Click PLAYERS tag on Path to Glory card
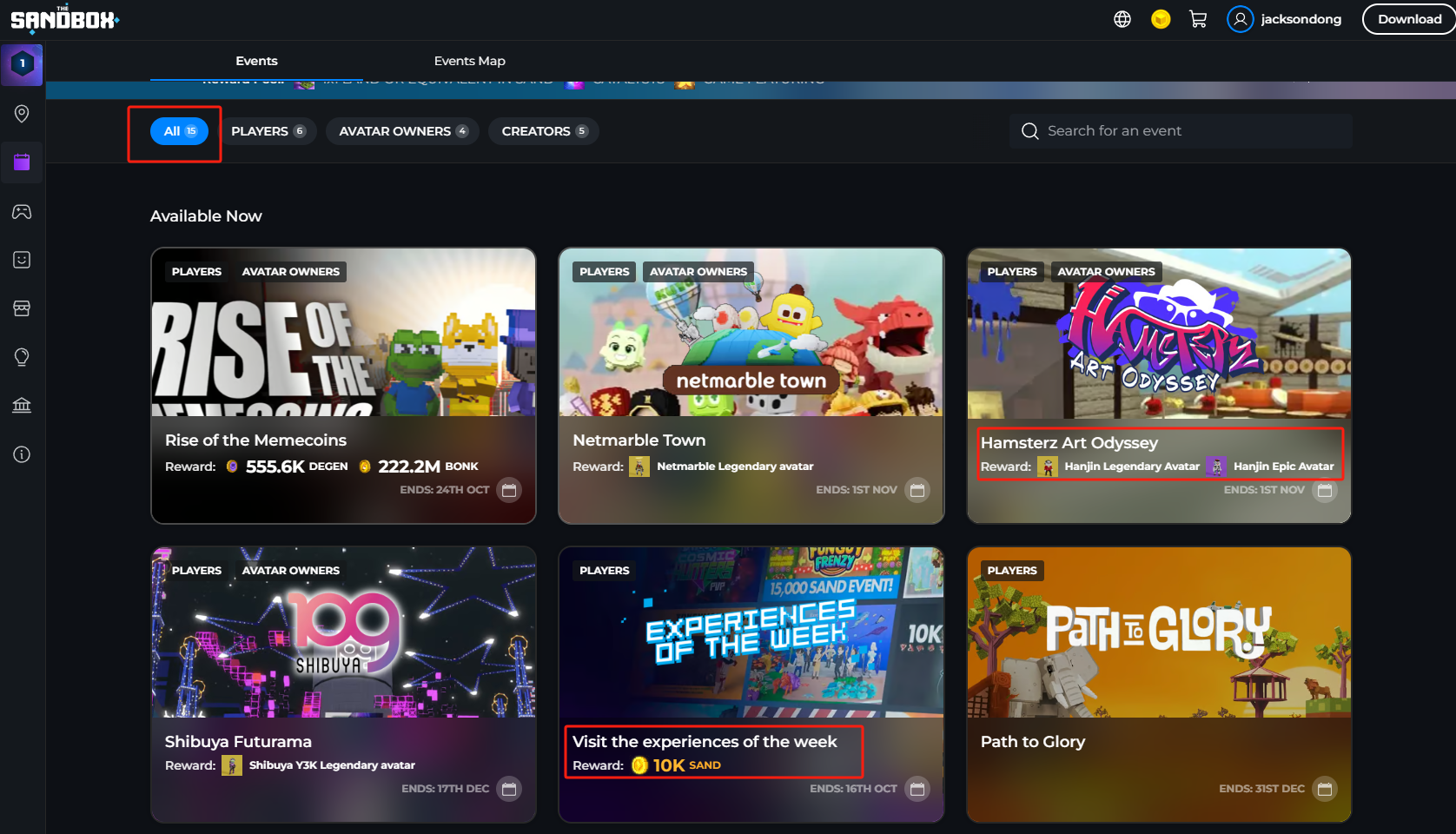The image size is (1456, 834). 1012,571
